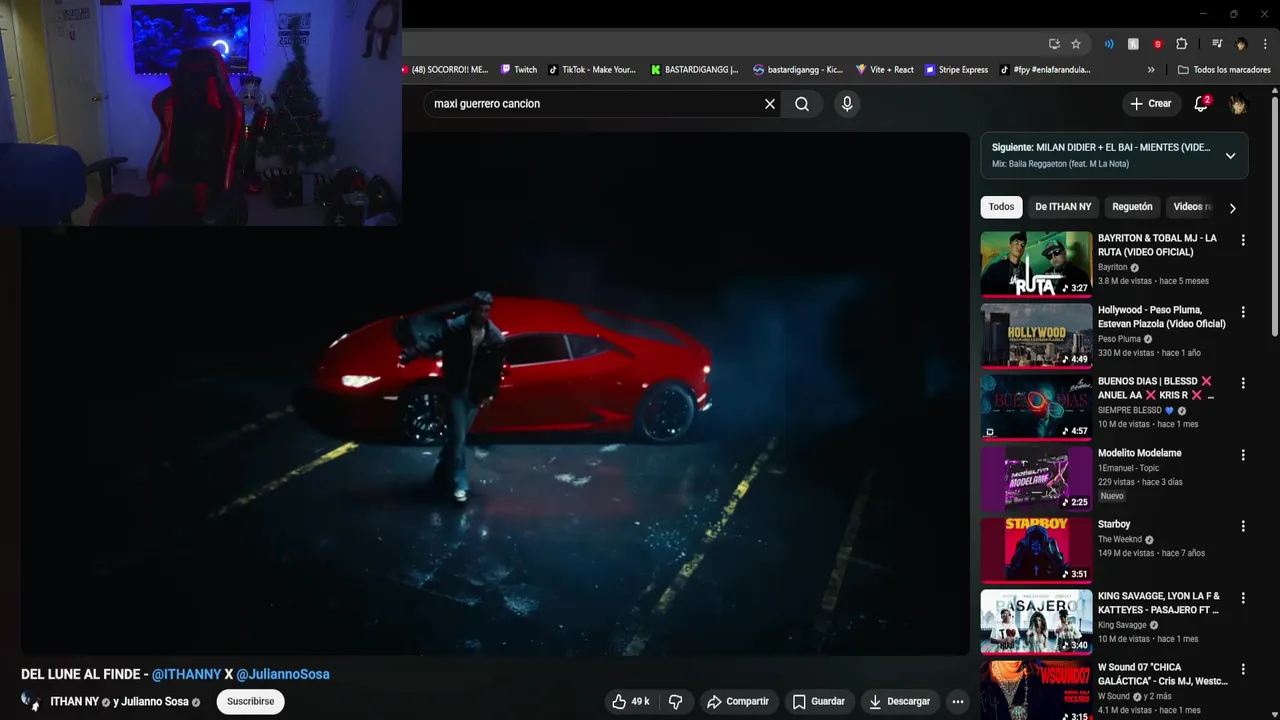Click the @ITHANNY mention in title
1280x720 pixels.
coord(186,674)
